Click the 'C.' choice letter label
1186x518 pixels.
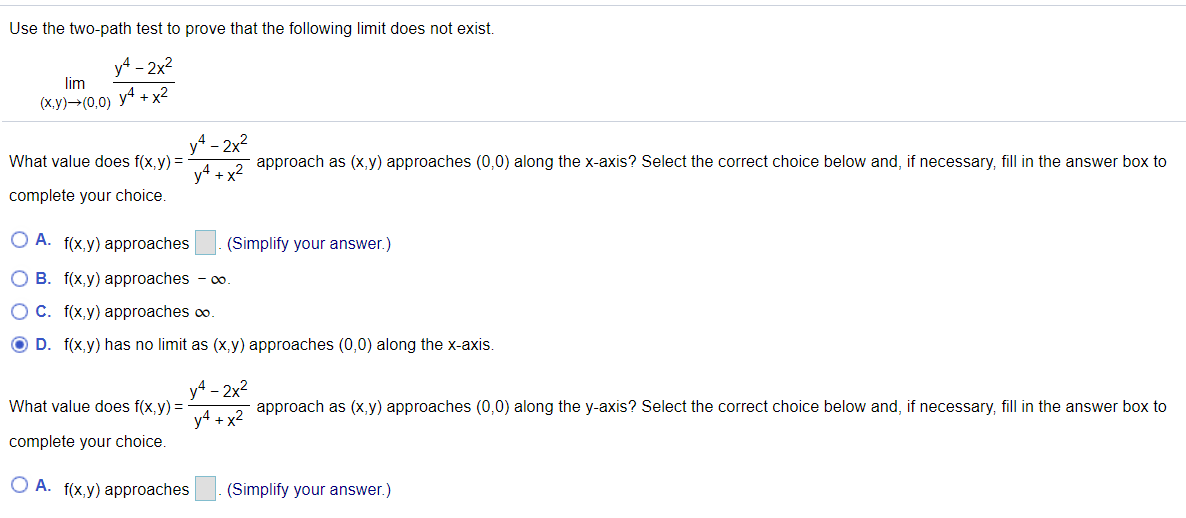click(x=44, y=311)
